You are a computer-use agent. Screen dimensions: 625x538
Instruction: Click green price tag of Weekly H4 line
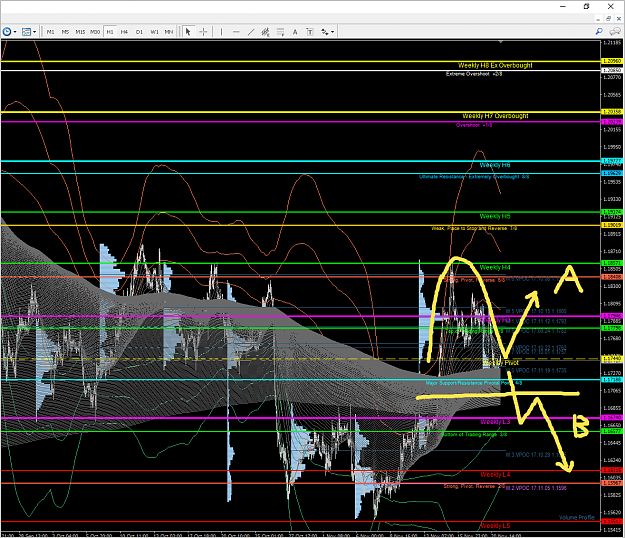tap(612, 263)
